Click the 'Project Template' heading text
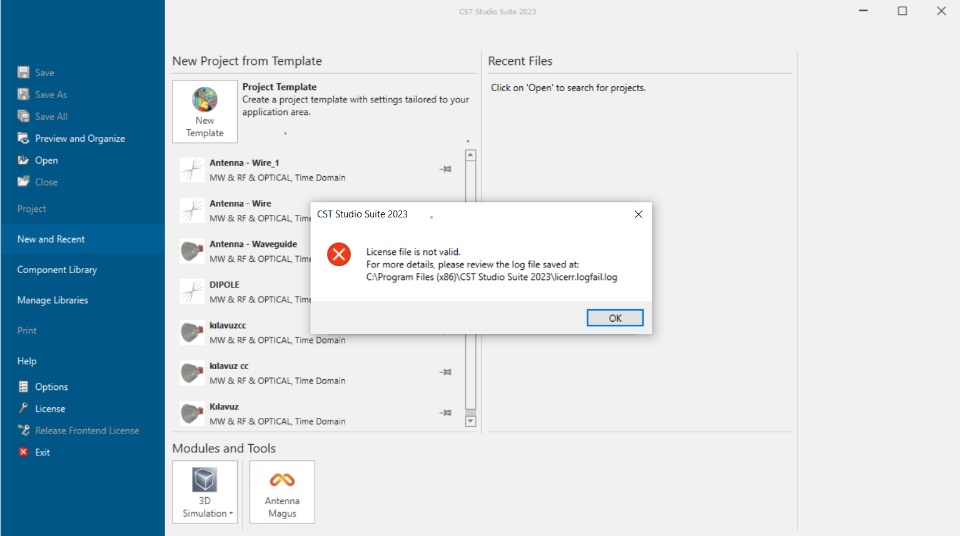Image resolution: width=960 pixels, height=536 pixels. coord(279,87)
